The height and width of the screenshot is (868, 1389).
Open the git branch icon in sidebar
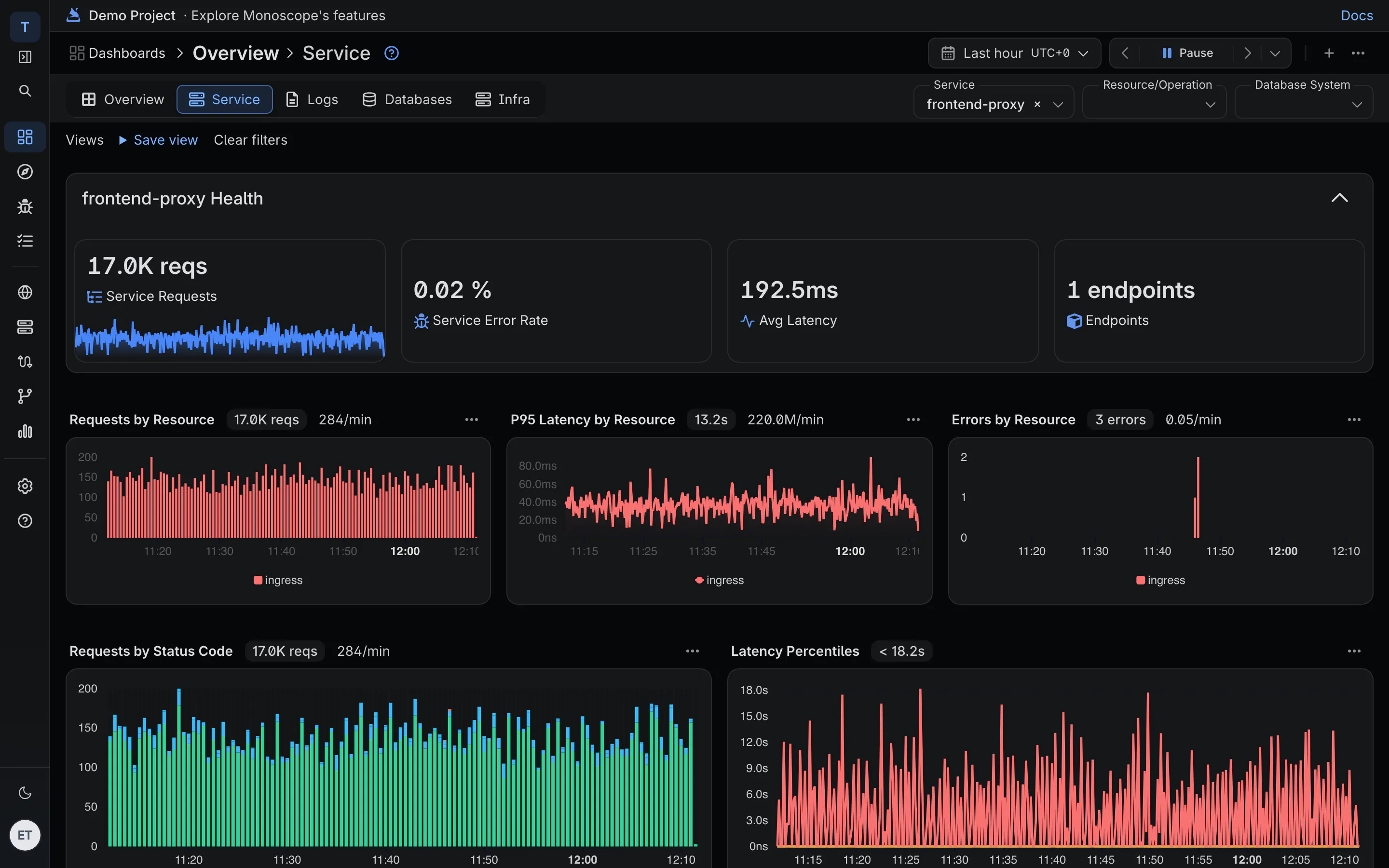coord(25,396)
